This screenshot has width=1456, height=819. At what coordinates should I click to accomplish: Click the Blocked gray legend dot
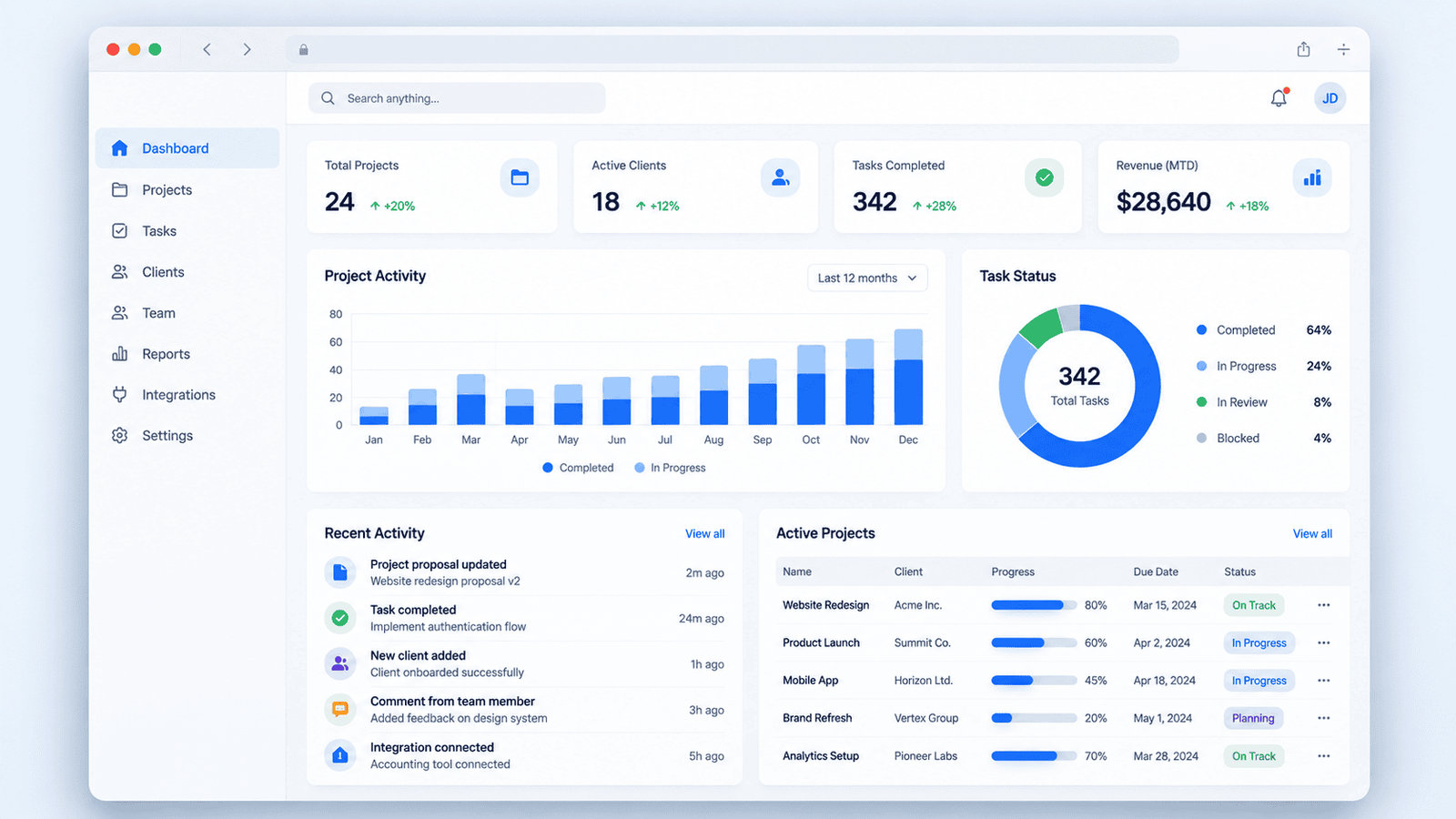pos(1201,439)
